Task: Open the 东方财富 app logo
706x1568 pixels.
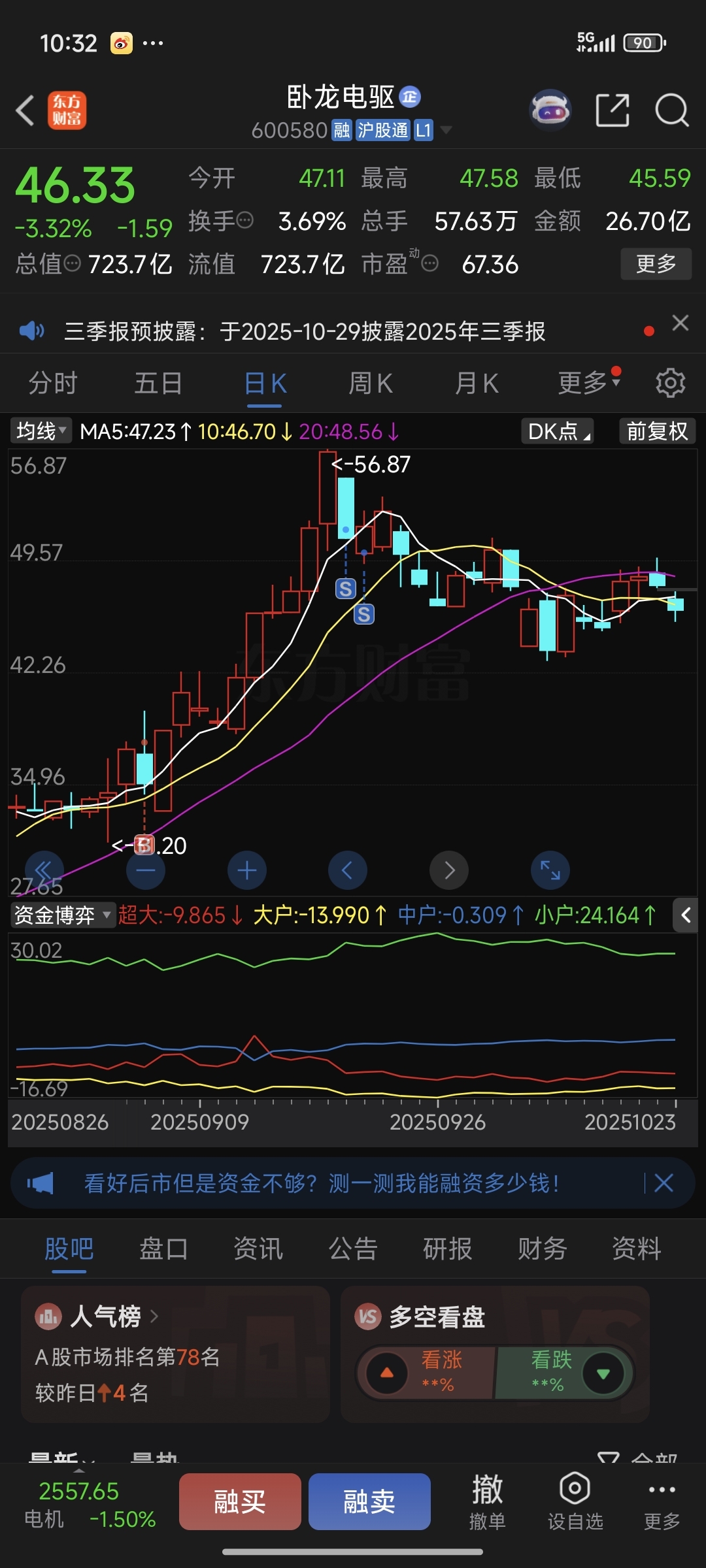Action: (x=67, y=110)
